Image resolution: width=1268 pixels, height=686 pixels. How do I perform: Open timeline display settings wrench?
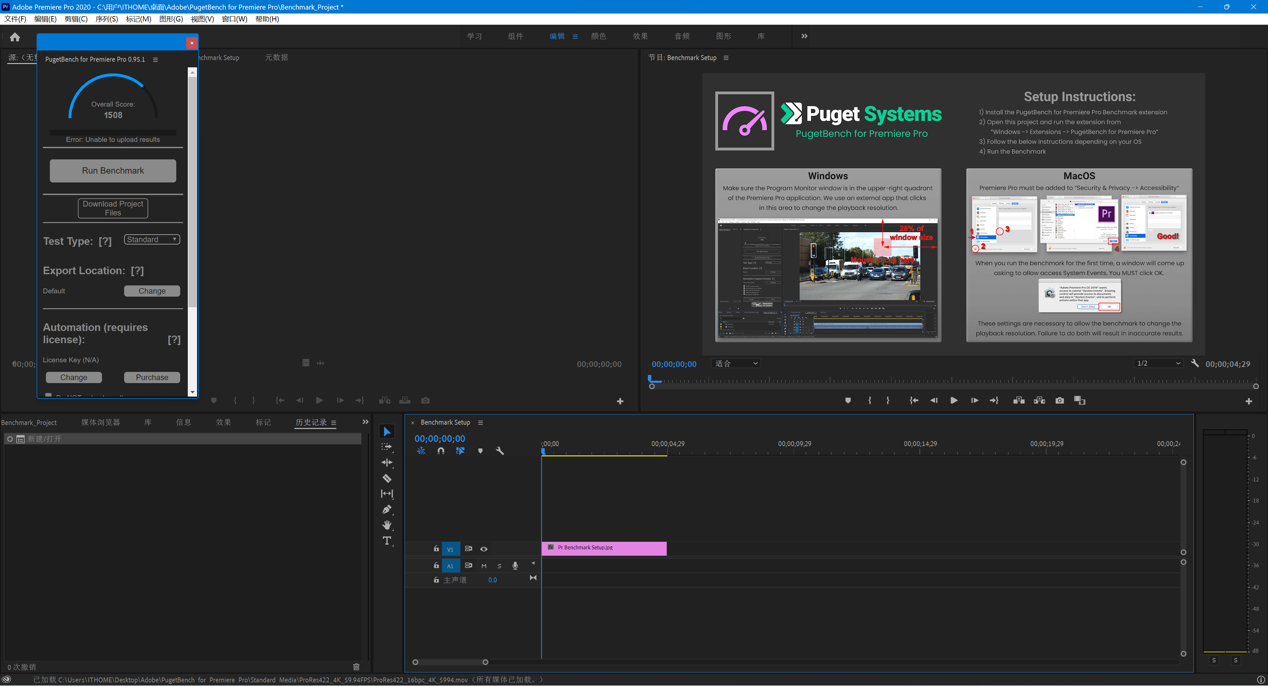point(500,451)
